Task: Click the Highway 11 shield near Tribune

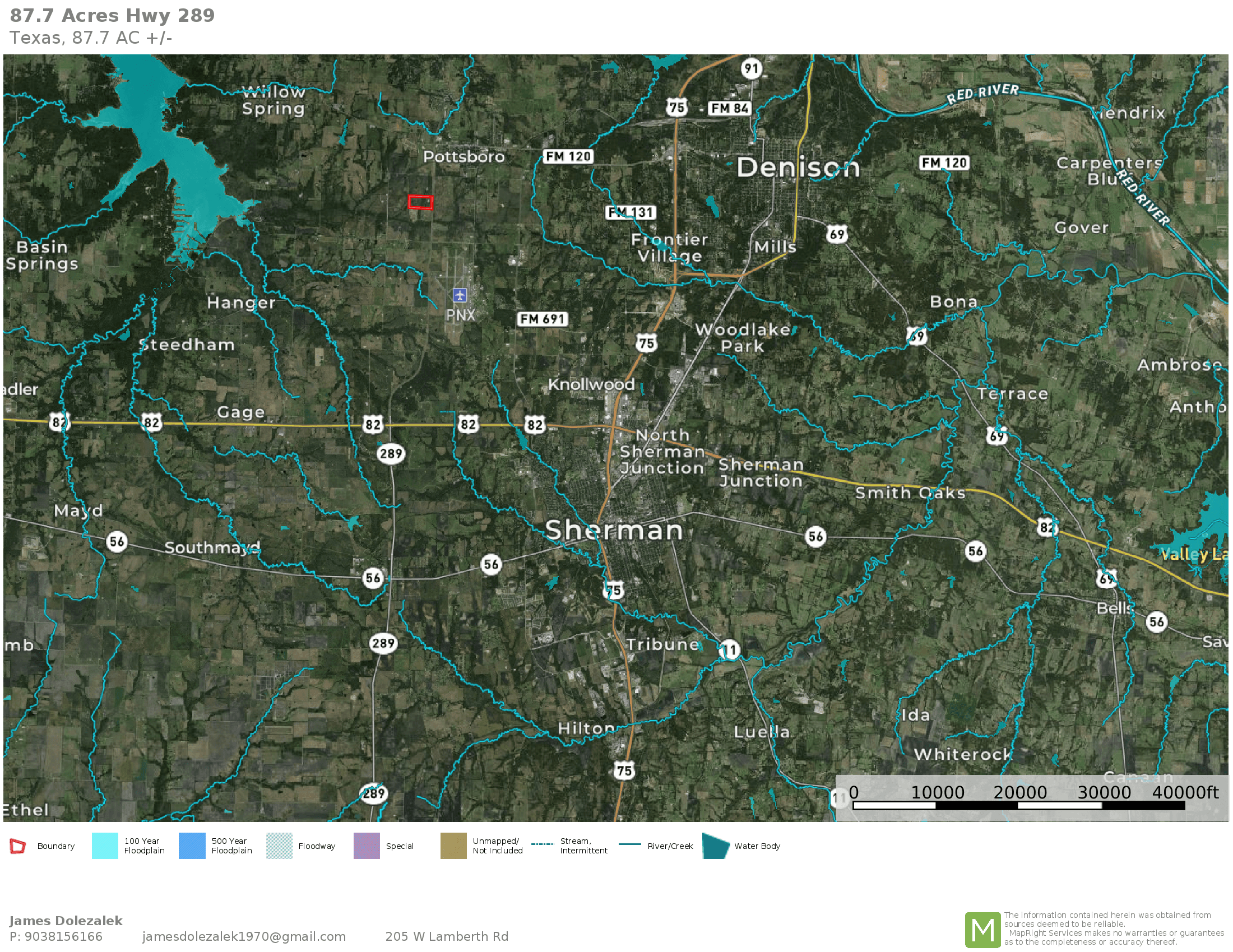Action: pos(730,650)
